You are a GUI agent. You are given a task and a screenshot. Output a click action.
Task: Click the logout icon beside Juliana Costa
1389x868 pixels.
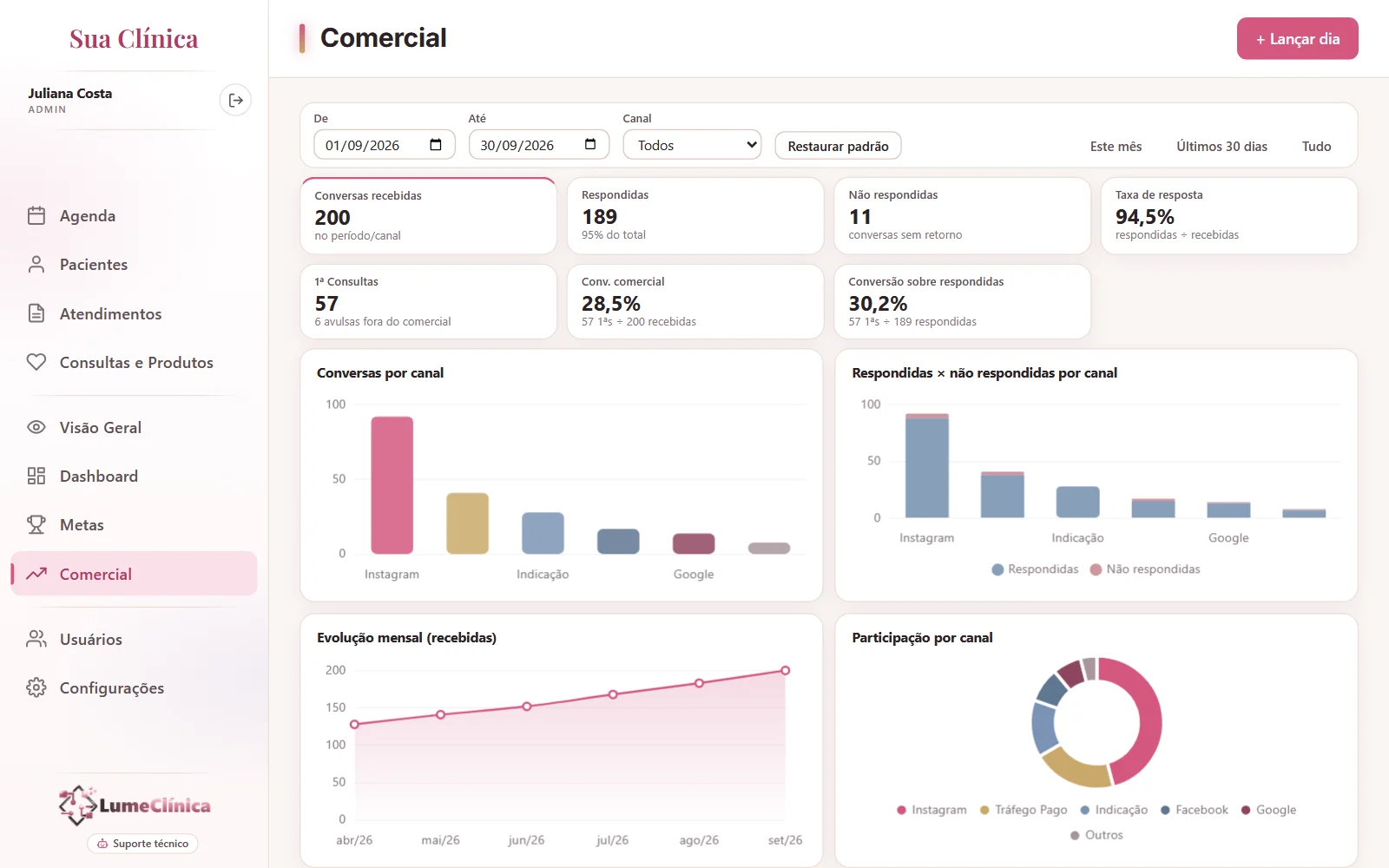tap(235, 101)
